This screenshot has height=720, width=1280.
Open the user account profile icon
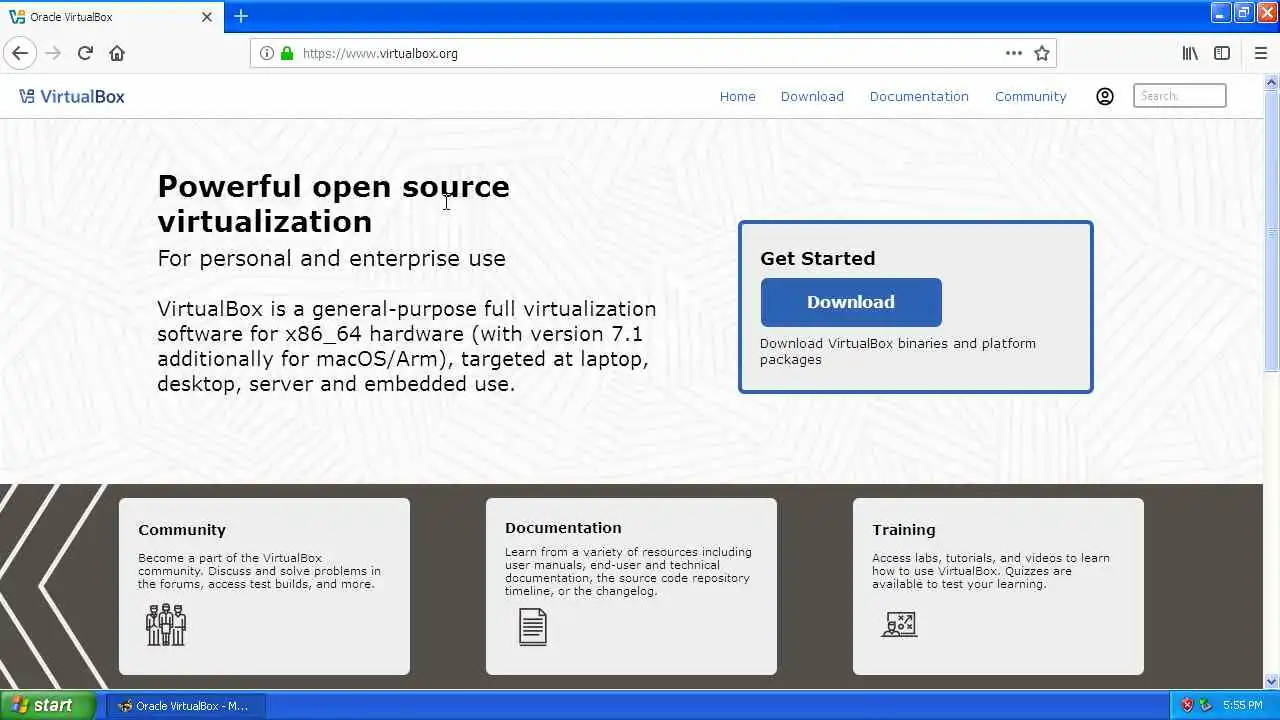click(x=1105, y=96)
